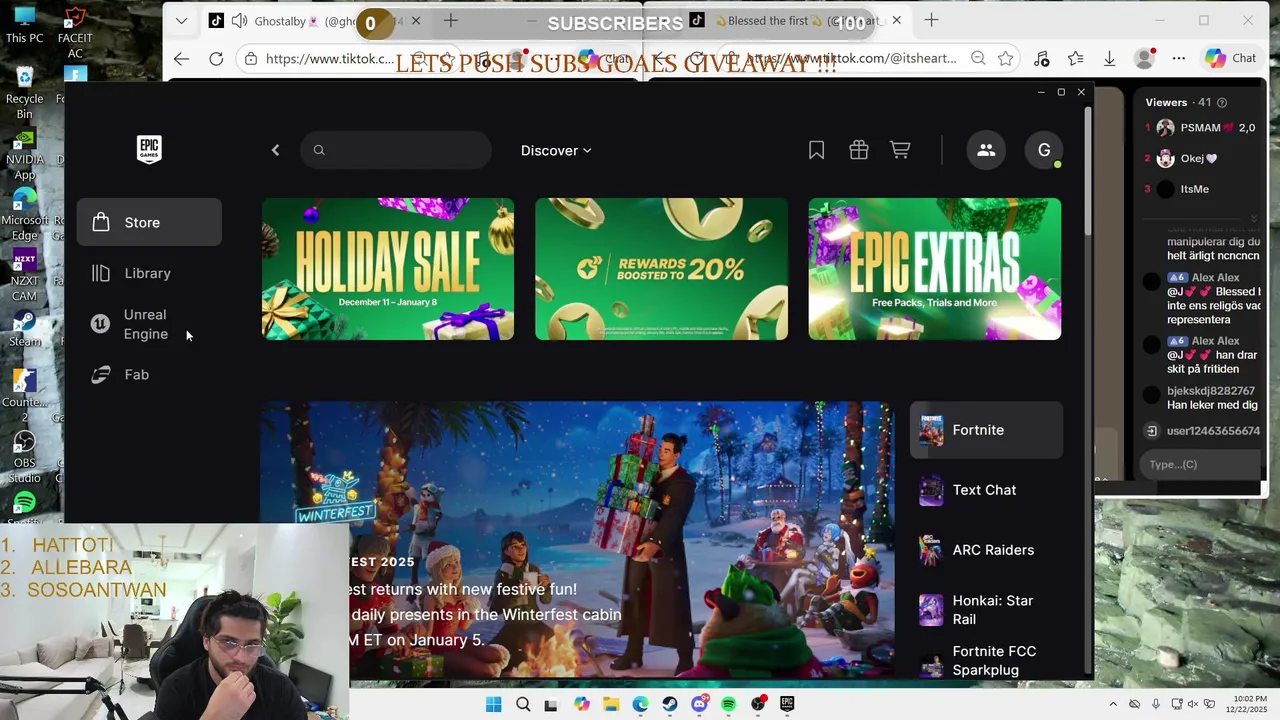Viewport: 1280px width, 720px height.
Task: Open the Copilot Chat button in Edge
Action: click(x=1230, y=59)
